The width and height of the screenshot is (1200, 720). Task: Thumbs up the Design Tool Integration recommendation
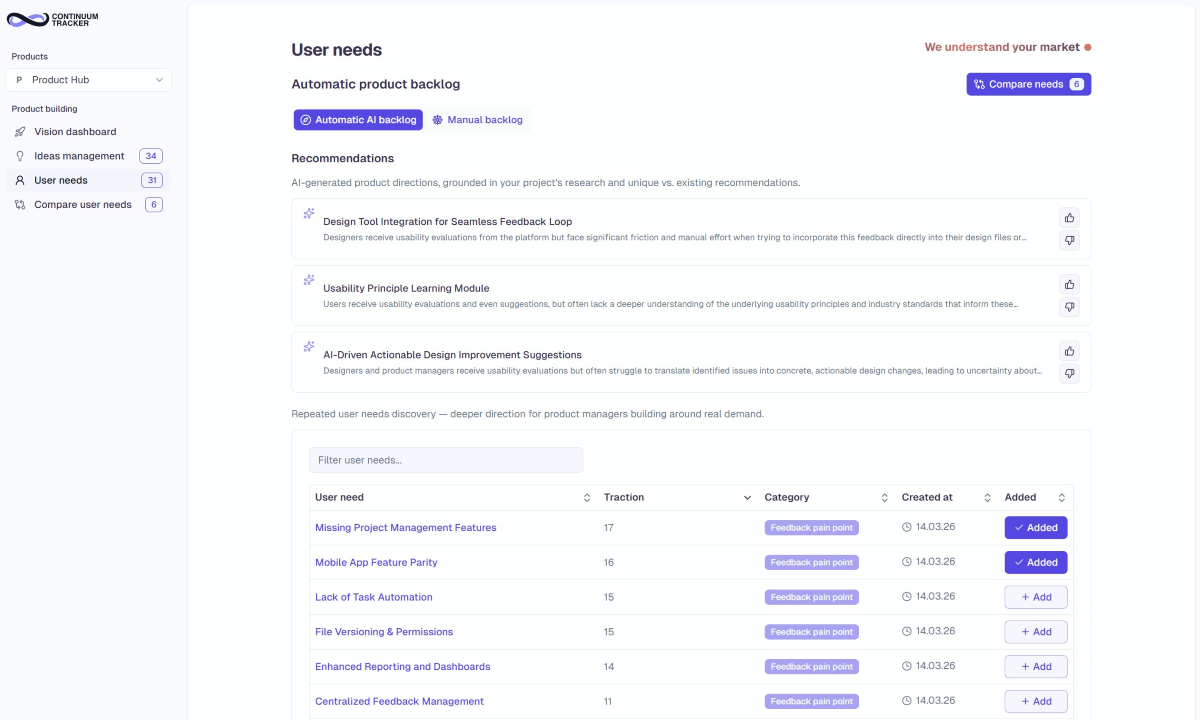point(1069,218)
